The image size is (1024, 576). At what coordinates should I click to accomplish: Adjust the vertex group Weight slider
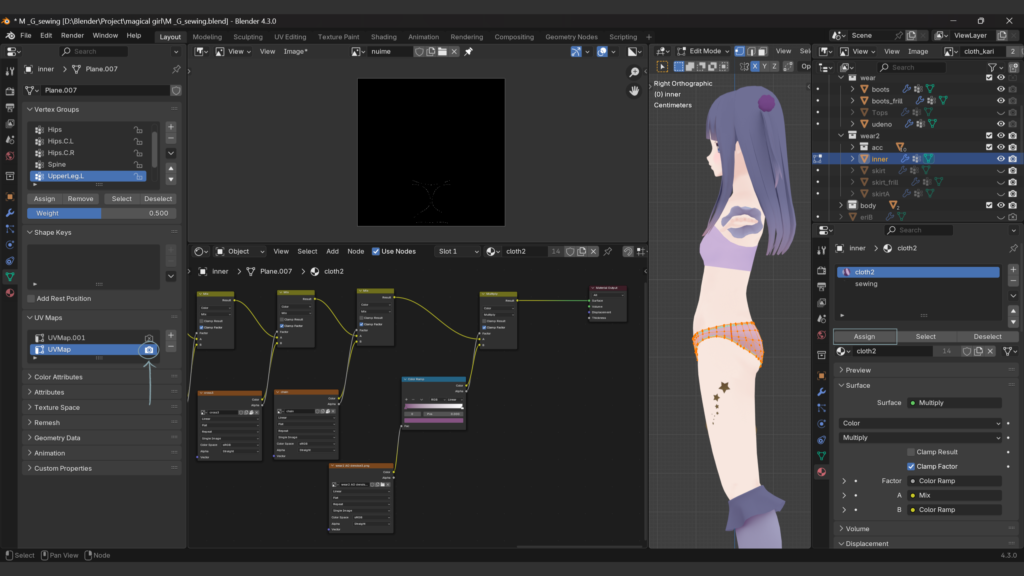click(100, 213)
